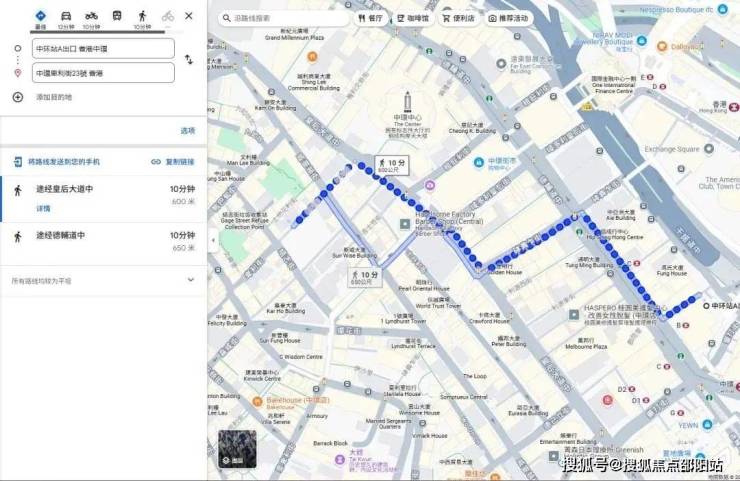Viewport: 740px width, 481px height.
Task: Click the HASPERO shop marker
Action: (574, 314)
